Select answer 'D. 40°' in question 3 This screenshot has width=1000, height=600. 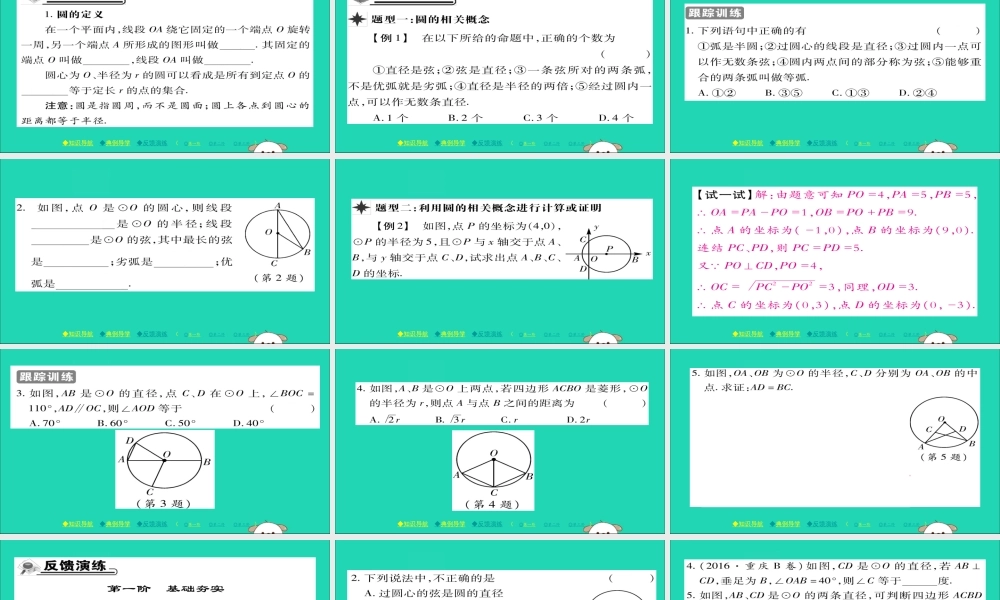point(249,423)
